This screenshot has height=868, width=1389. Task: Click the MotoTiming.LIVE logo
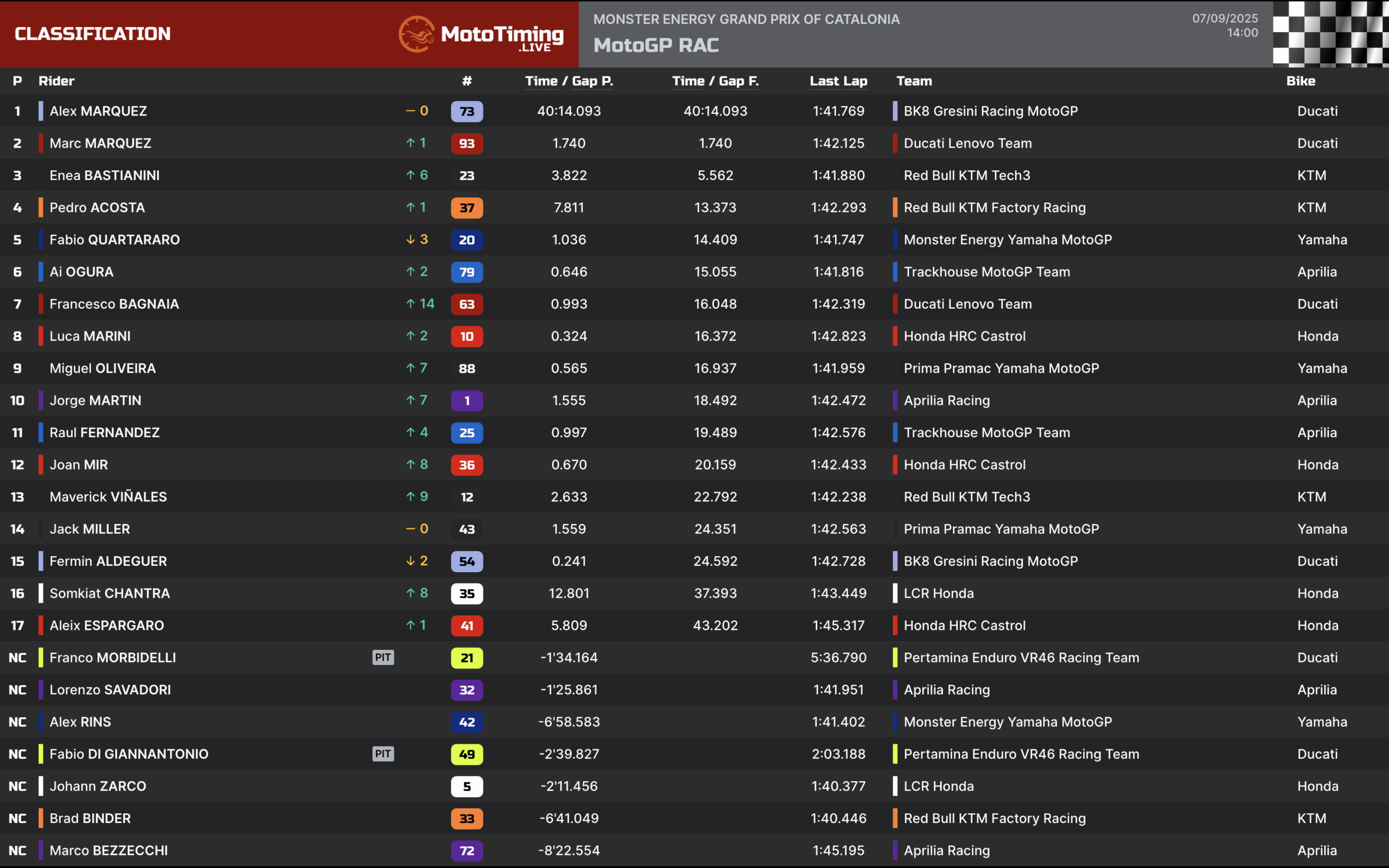coord(481,34)
